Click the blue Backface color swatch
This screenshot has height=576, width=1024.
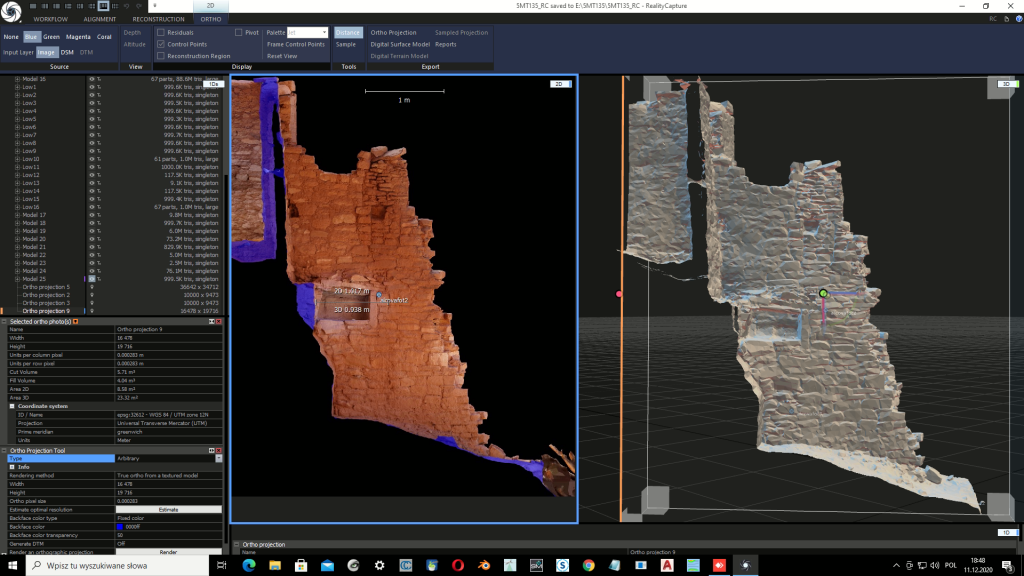[120, 526]
